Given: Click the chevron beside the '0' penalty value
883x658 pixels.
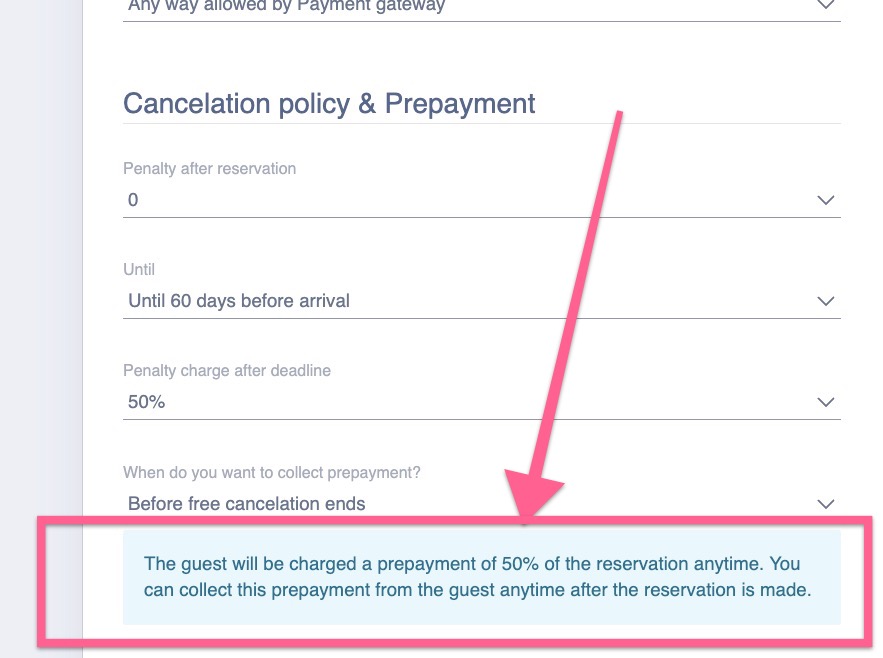Looking at the screenshot, I should point(825,200).
